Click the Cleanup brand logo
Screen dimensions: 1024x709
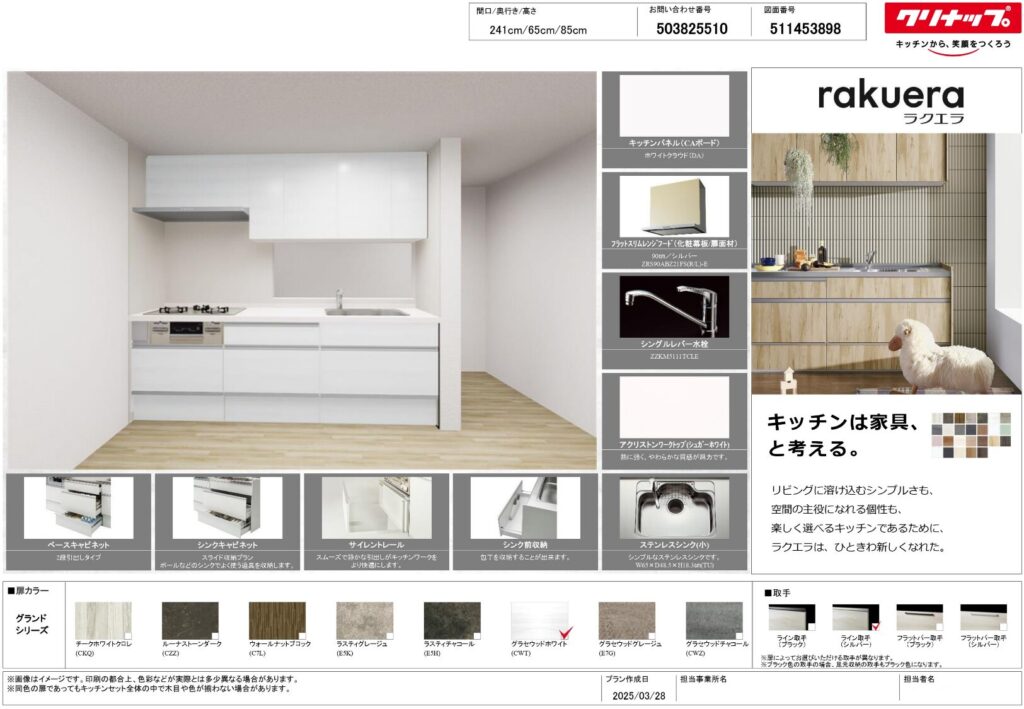pos(952,19)
